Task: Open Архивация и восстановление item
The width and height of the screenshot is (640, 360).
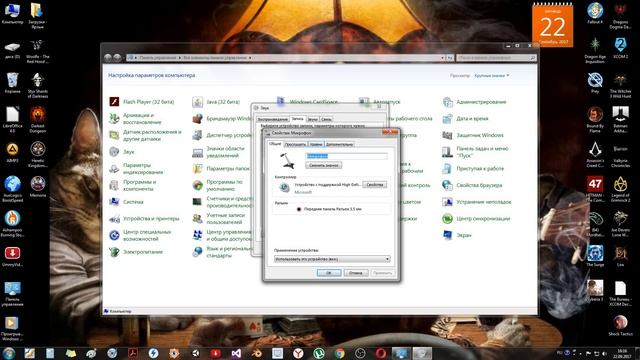Action: click(136, 118)
